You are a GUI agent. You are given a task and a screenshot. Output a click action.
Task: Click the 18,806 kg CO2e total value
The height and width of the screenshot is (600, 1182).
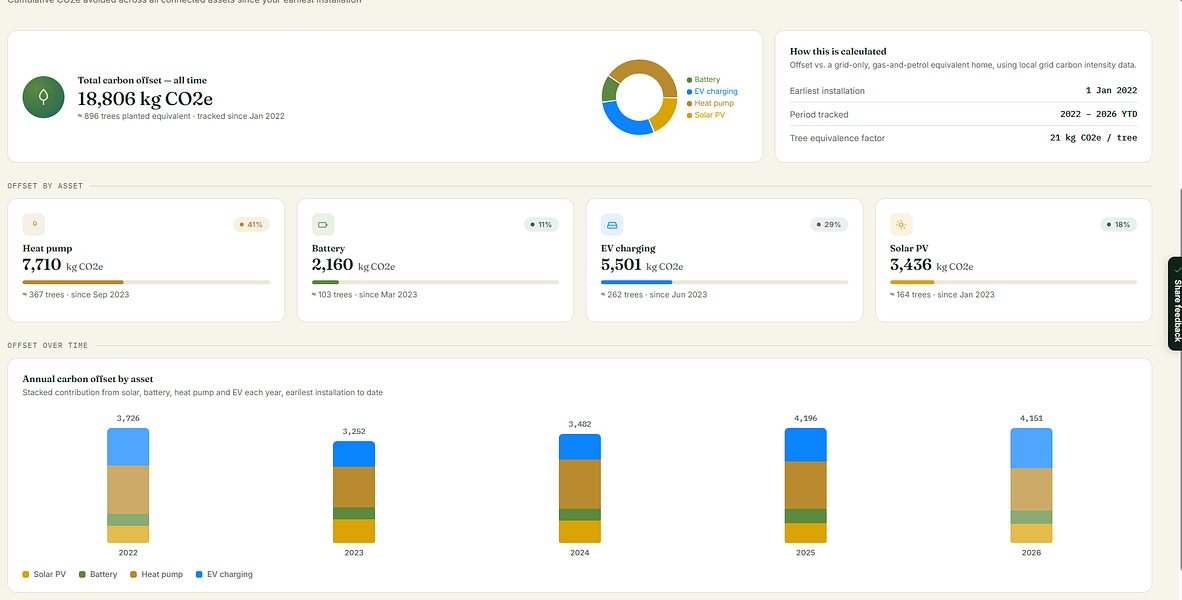[x=145, y=99]
